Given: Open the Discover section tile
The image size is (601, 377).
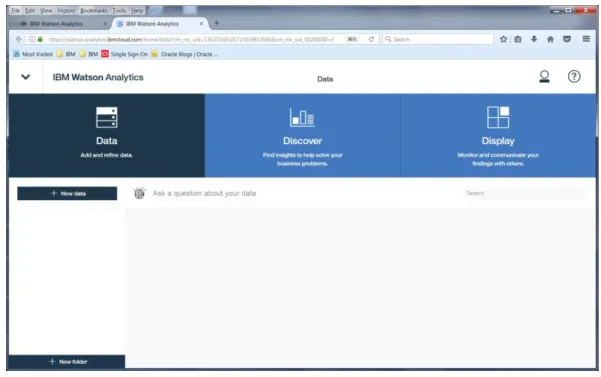Looking at the screenshot, I should pyautogui.click(x=302, y=135).
